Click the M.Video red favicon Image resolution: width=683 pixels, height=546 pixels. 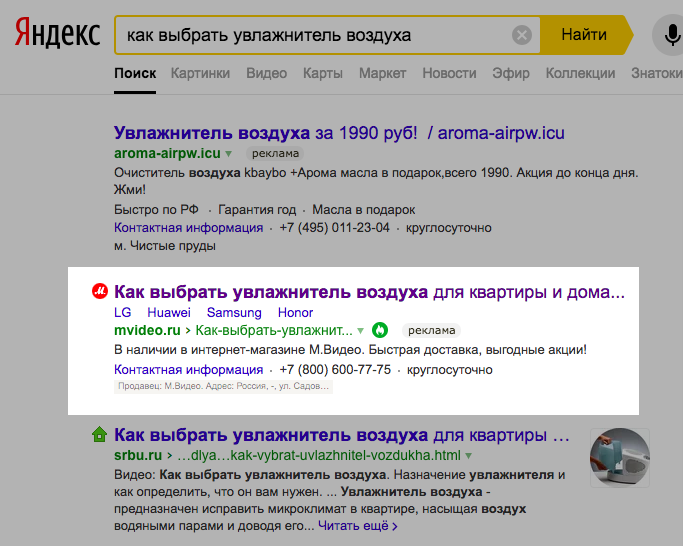100,291
